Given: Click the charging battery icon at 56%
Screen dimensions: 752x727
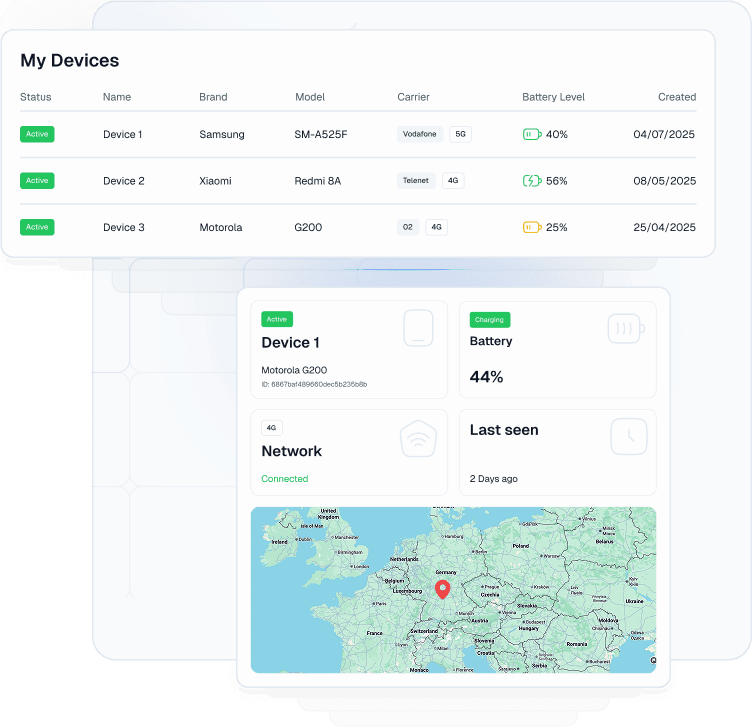Looking at the screenshot, I should point(532,181).
